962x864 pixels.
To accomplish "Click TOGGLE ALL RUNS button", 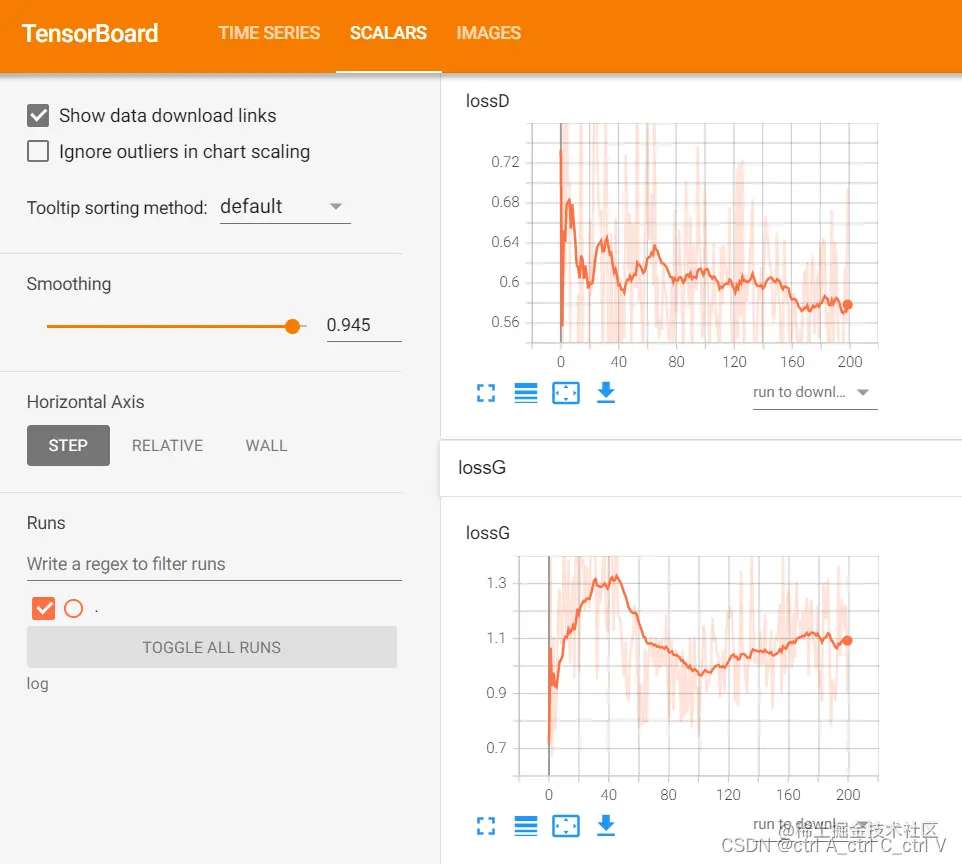I will [x=212, y=647].
